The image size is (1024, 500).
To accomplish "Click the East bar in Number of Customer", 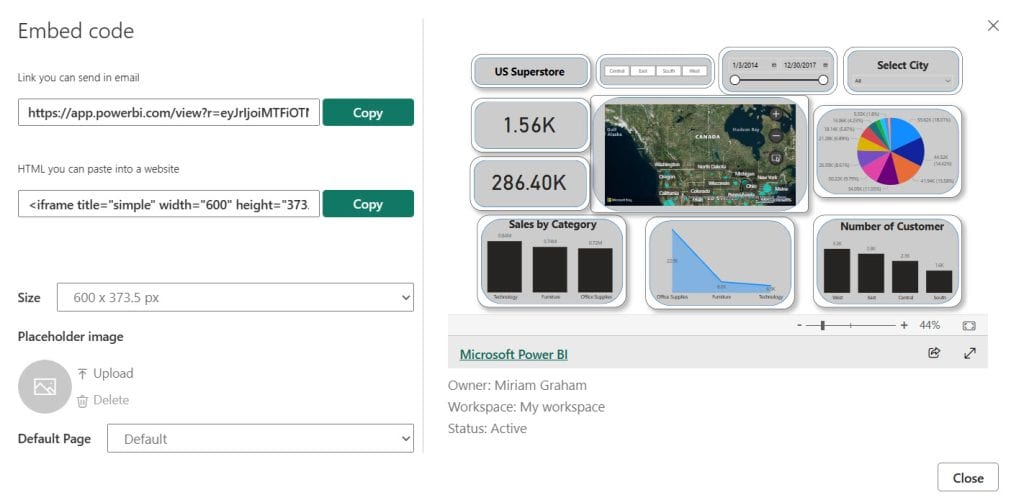I will coord(871,273).
